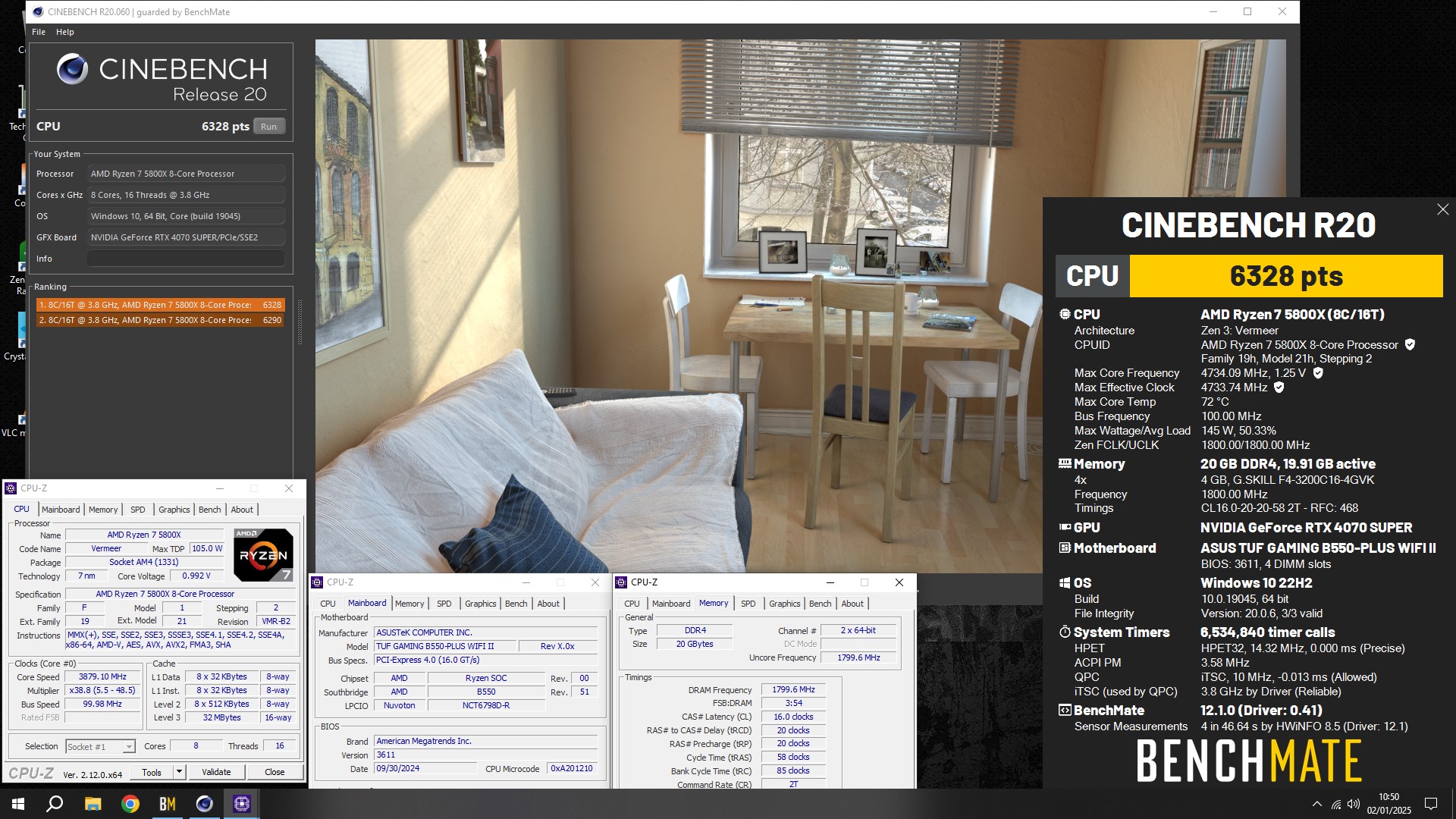Image resolution: width=1456 pixels, height=819 pixels.
Task: Click the CPU chip icon in BenchMate
Action: (1065, 314)
